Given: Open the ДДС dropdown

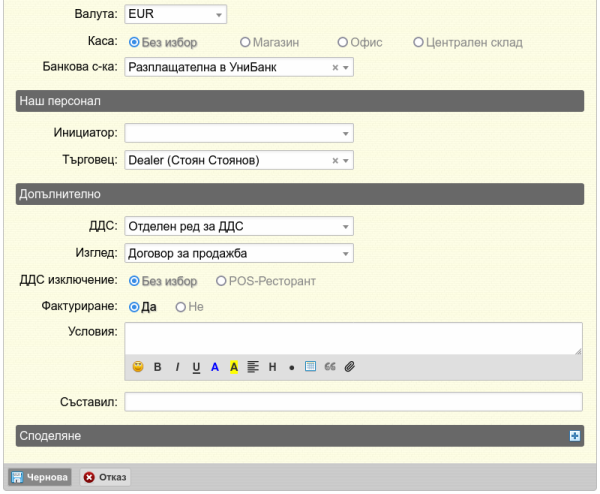Looking at the screenshot, I should [239, 226].
